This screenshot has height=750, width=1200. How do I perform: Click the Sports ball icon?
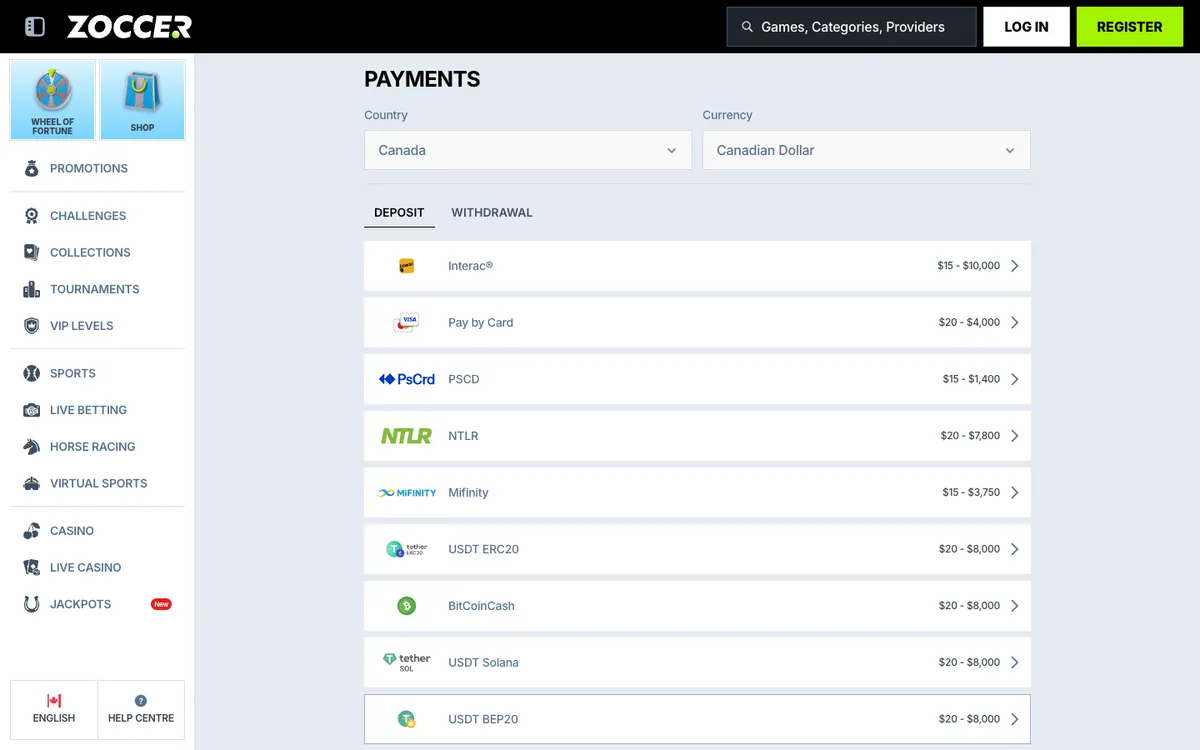tap(32, 373)
